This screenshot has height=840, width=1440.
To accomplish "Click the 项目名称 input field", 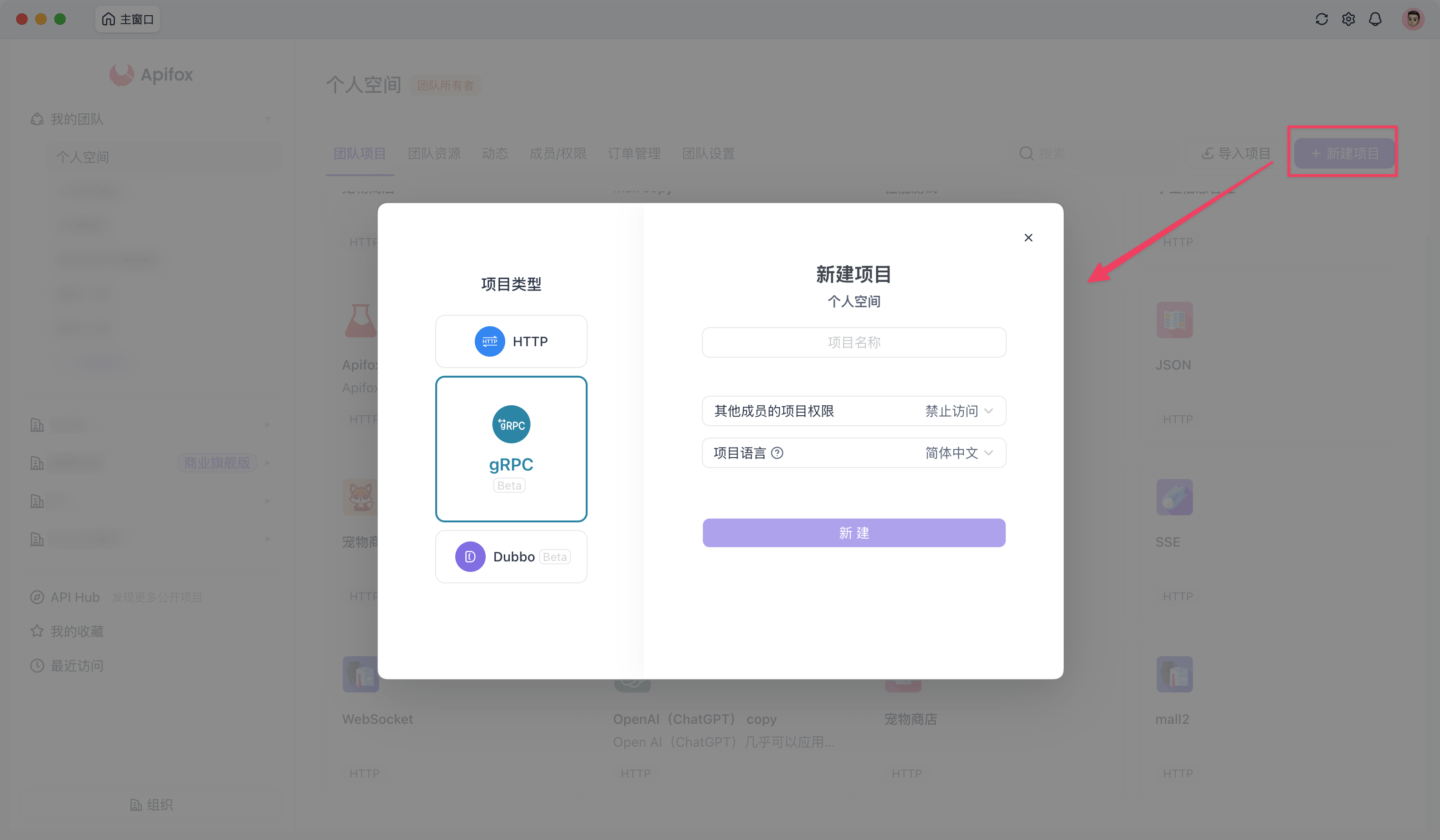I will [854, 342].
